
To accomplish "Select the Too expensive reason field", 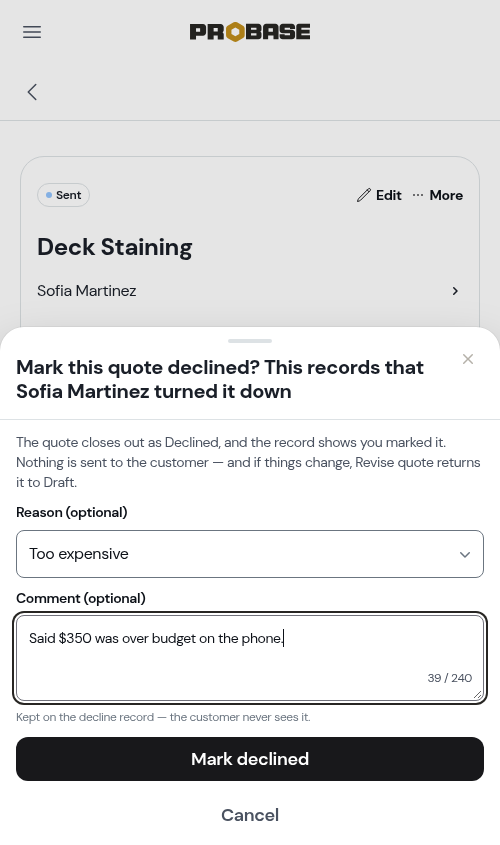I will (x=250, y=554).
